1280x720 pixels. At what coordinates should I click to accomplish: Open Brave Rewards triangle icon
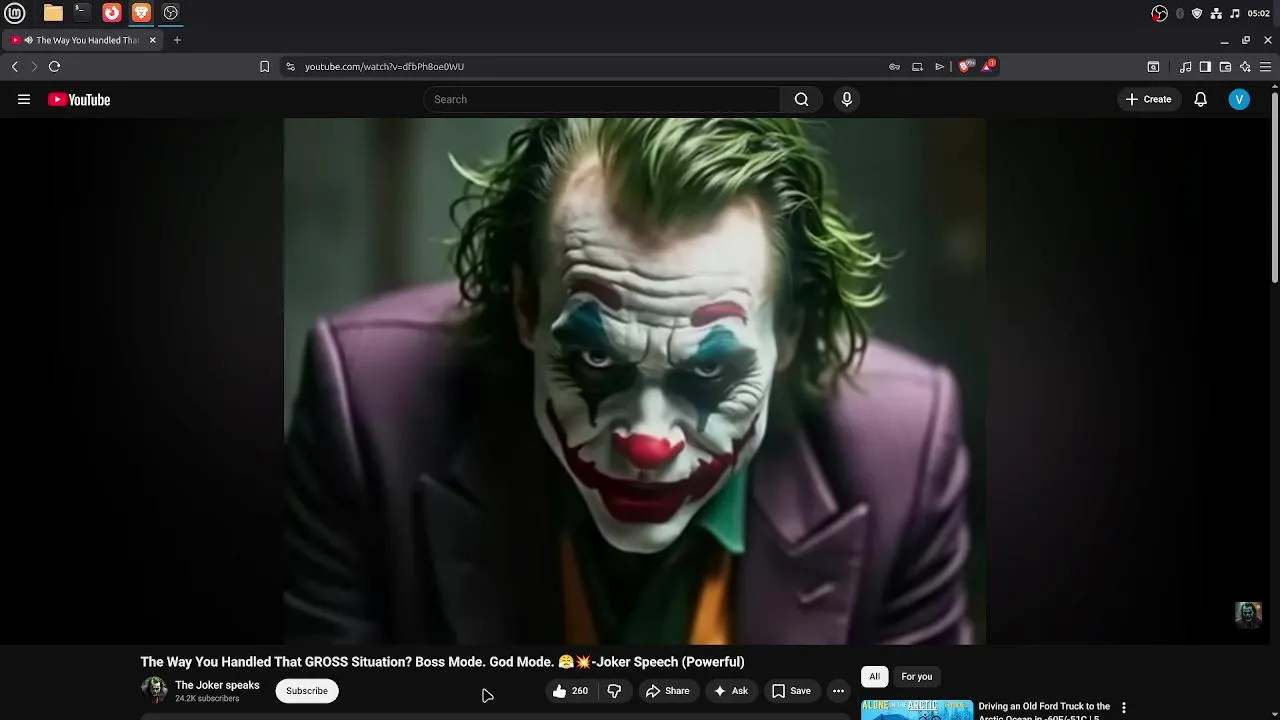[988, 66]
